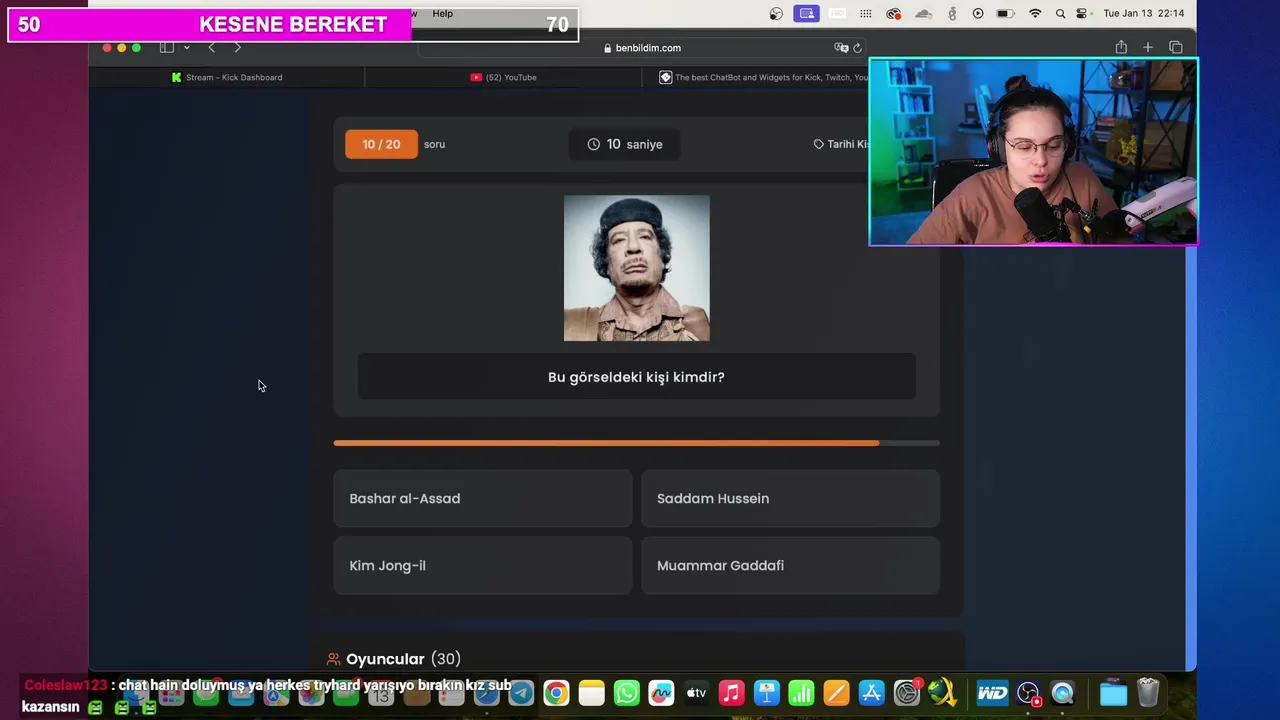Viewport: 1280px width, 720px height.
Task: Go forward in Safari
Action: tap(237, 47)
